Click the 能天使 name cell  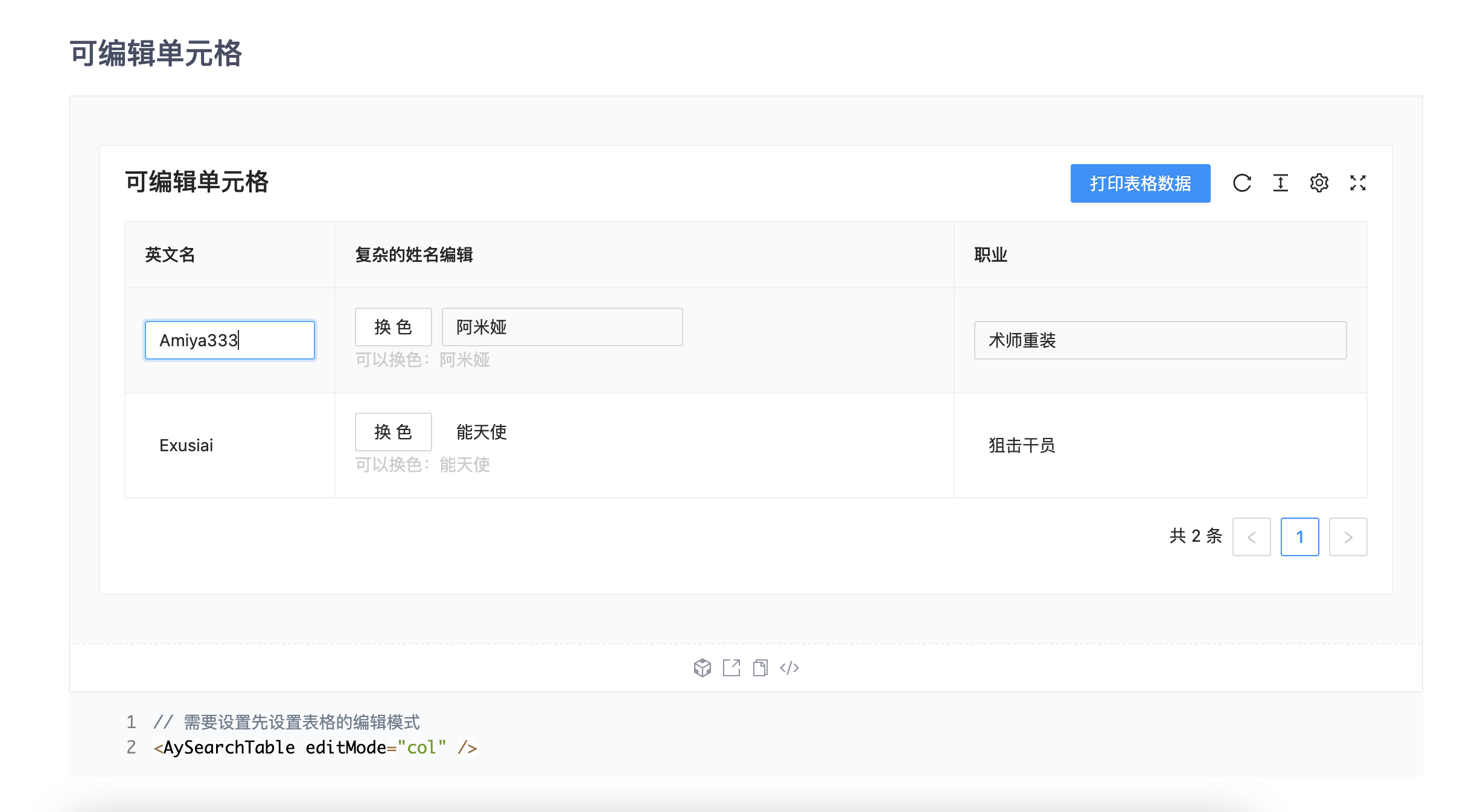pyautogui.click(x=481, y=432)
